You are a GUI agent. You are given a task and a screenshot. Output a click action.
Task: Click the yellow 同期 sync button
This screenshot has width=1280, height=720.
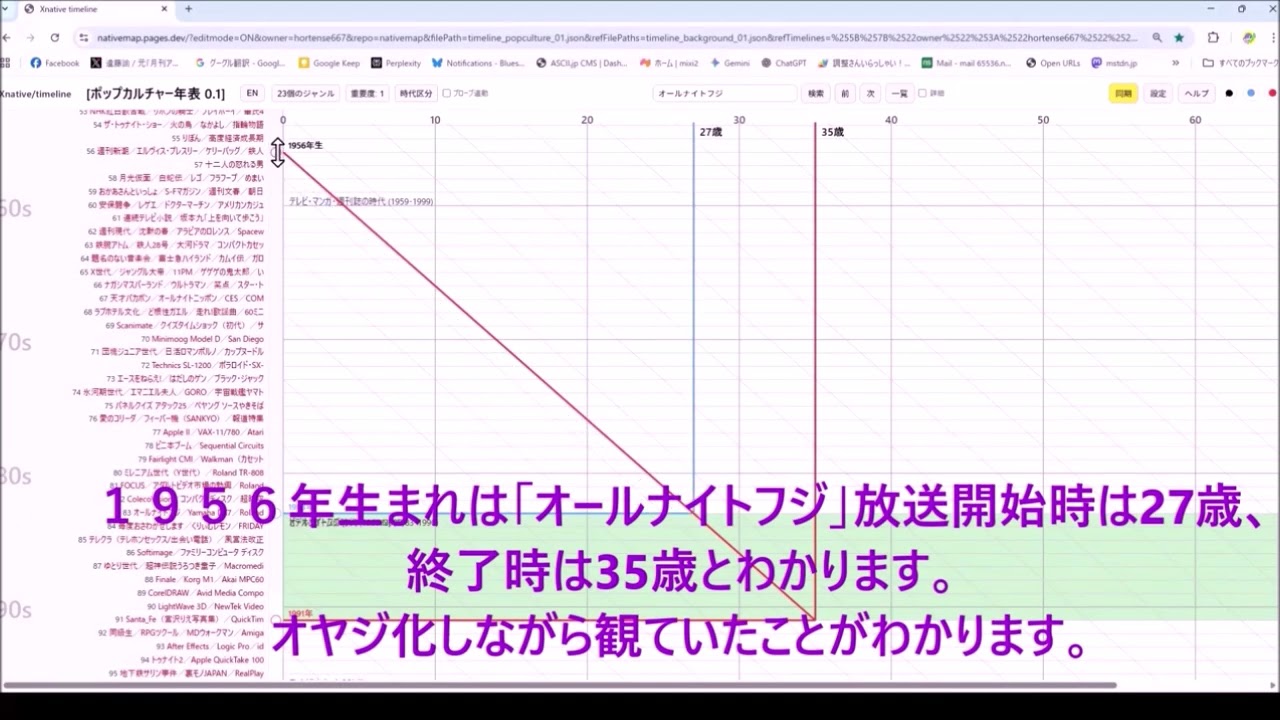pos(1123,93)
